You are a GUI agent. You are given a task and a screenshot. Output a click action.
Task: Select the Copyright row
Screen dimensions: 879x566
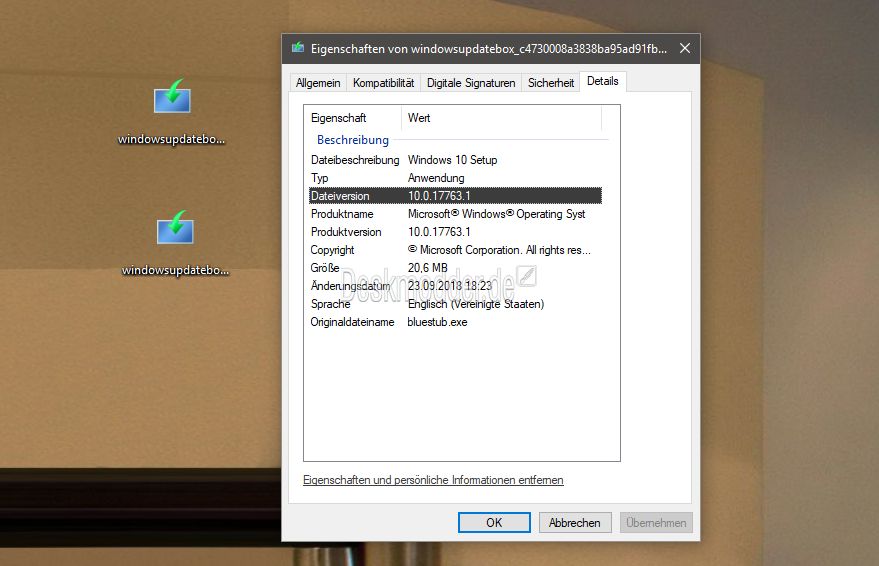(x=455, y=249)
